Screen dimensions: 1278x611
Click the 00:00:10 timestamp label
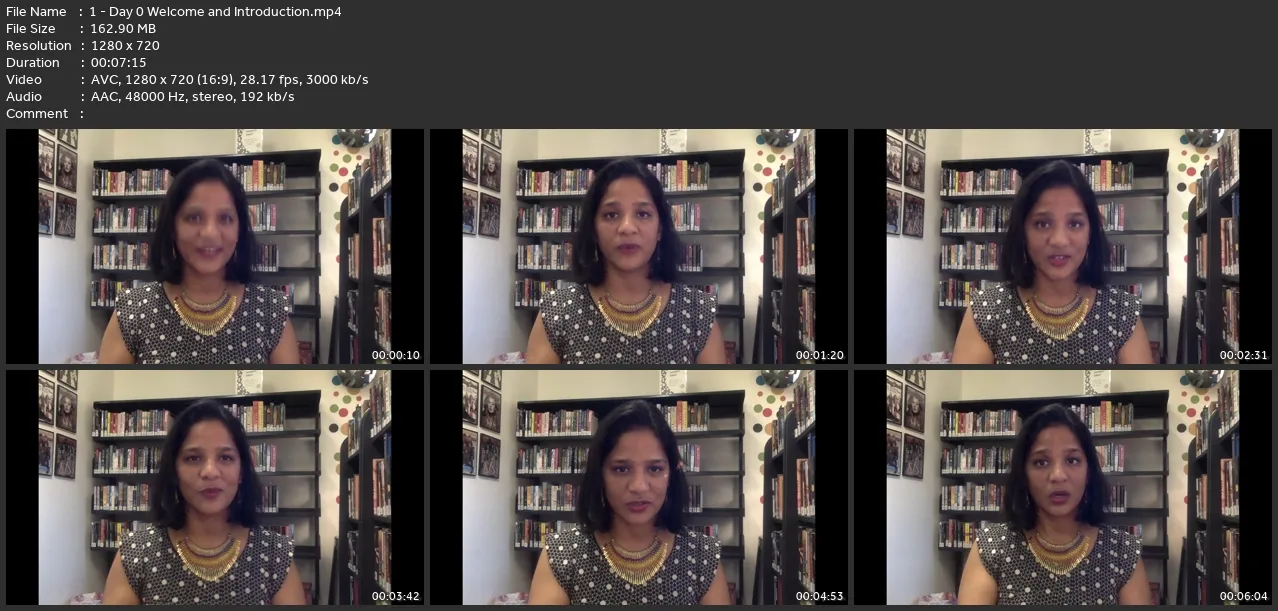[x=395, y=355]
